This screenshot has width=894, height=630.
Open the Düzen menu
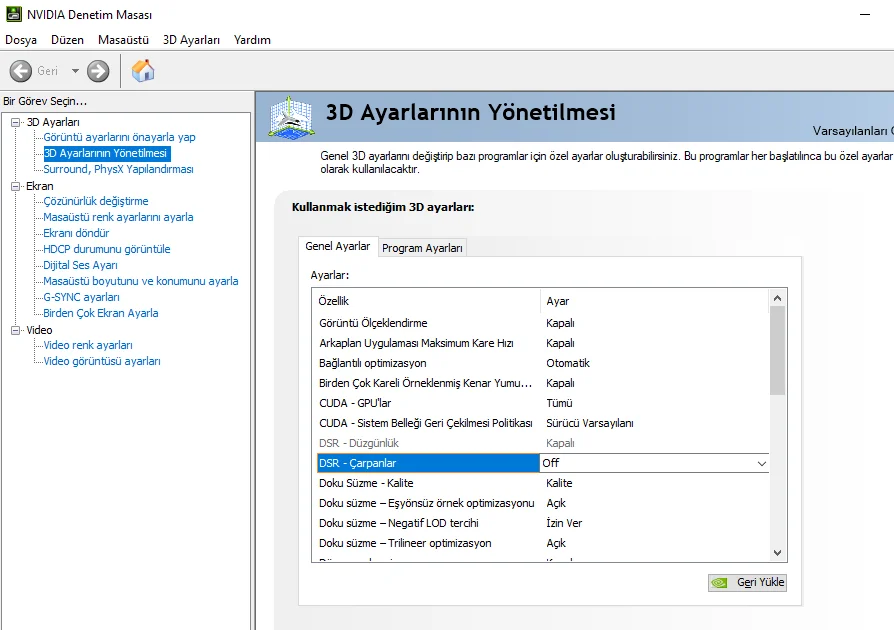pos(67,40)
